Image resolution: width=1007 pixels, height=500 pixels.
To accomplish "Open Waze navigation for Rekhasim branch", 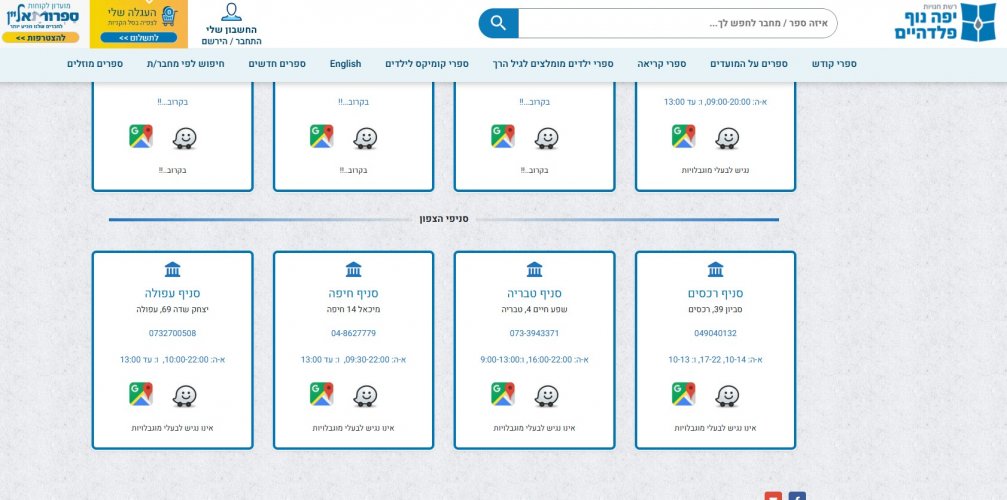I will (727, 396).
